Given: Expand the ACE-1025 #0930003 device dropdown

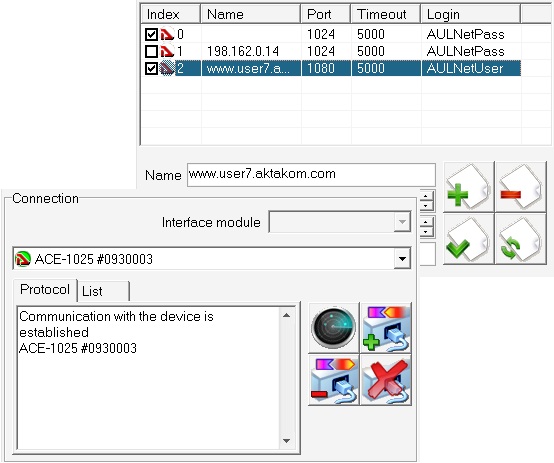Looking at the screenshot, I should click(x=402, y=259).
